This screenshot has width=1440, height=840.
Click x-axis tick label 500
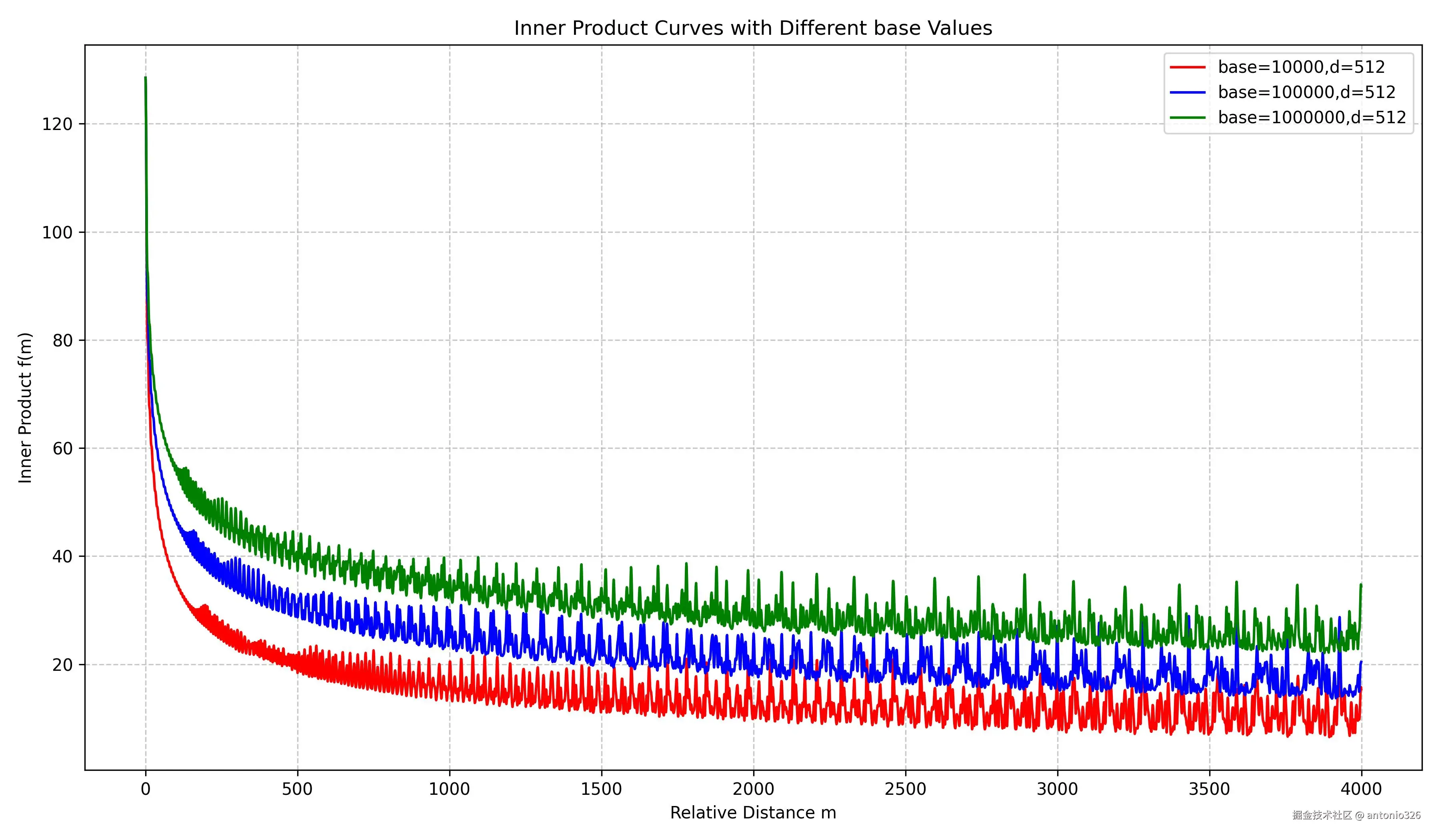(x=297, y=789)
